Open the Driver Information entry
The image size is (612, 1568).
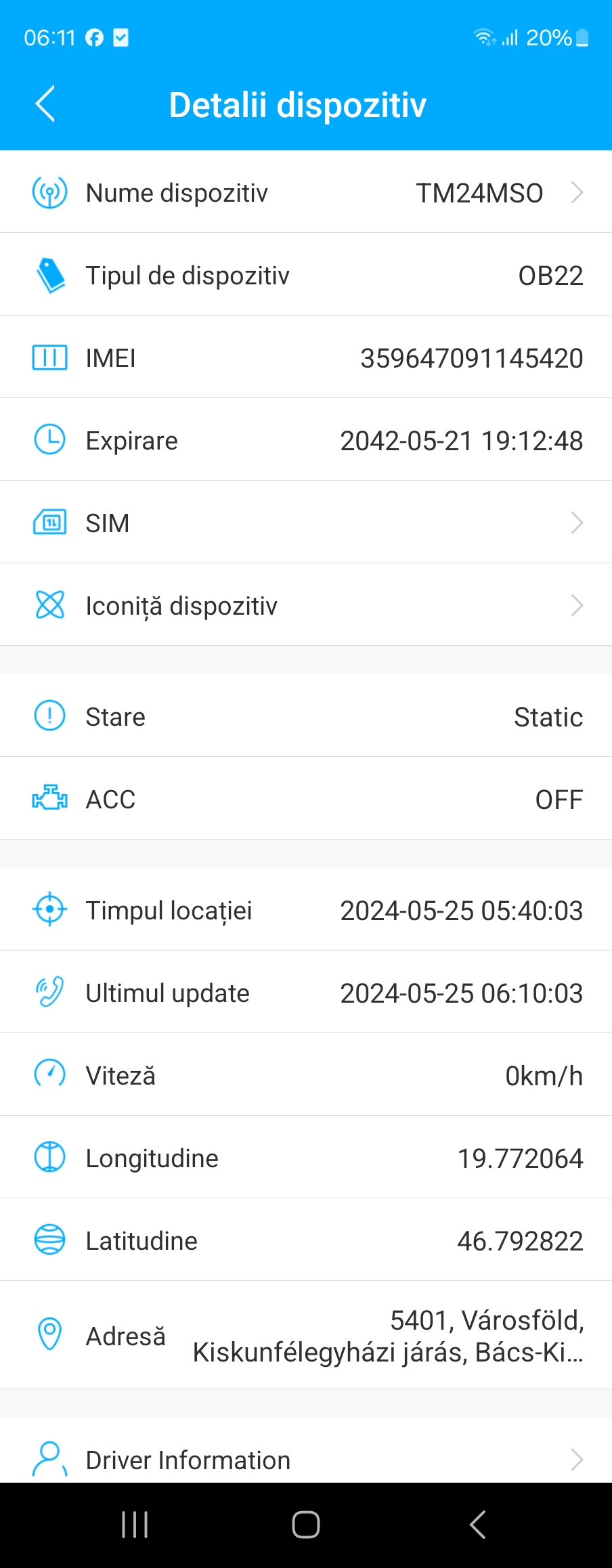pos(188,1460)
